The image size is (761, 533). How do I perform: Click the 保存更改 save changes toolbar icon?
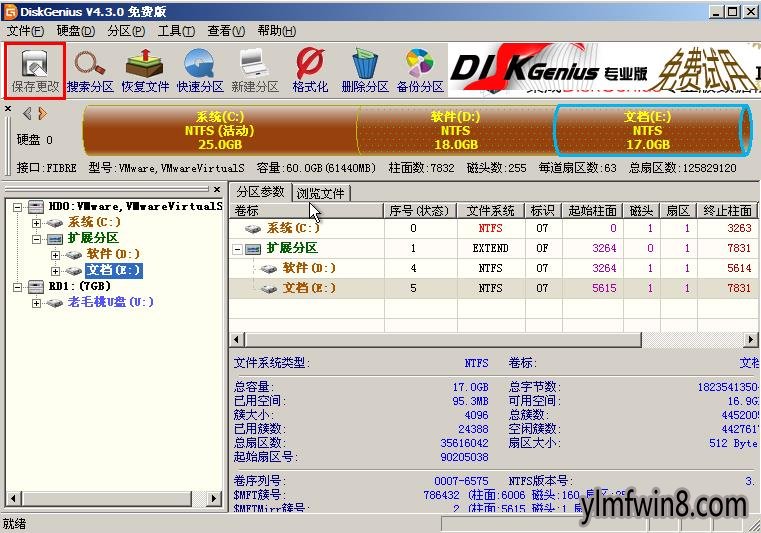(x=35, y=71)
